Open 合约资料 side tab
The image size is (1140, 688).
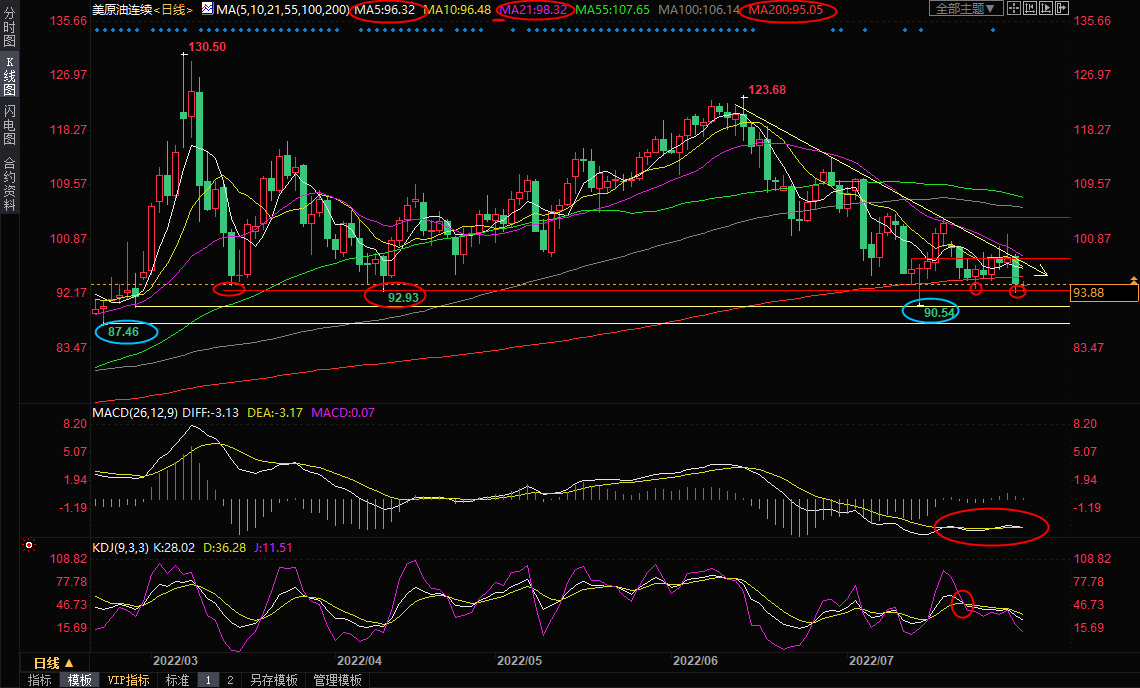coord(9,184)
